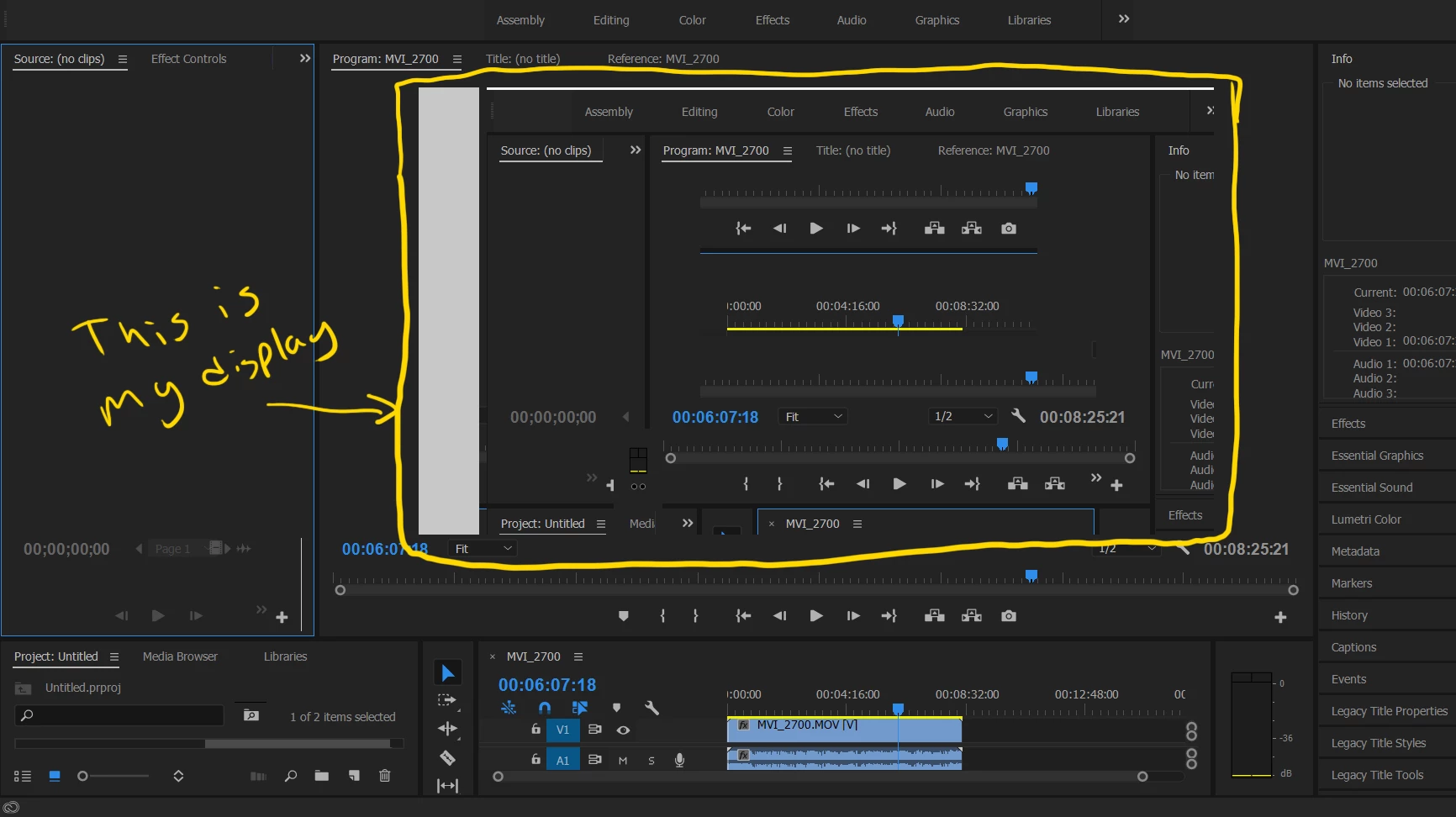Open the 1/2 playback resolution dropdown

click(1127, 549)
